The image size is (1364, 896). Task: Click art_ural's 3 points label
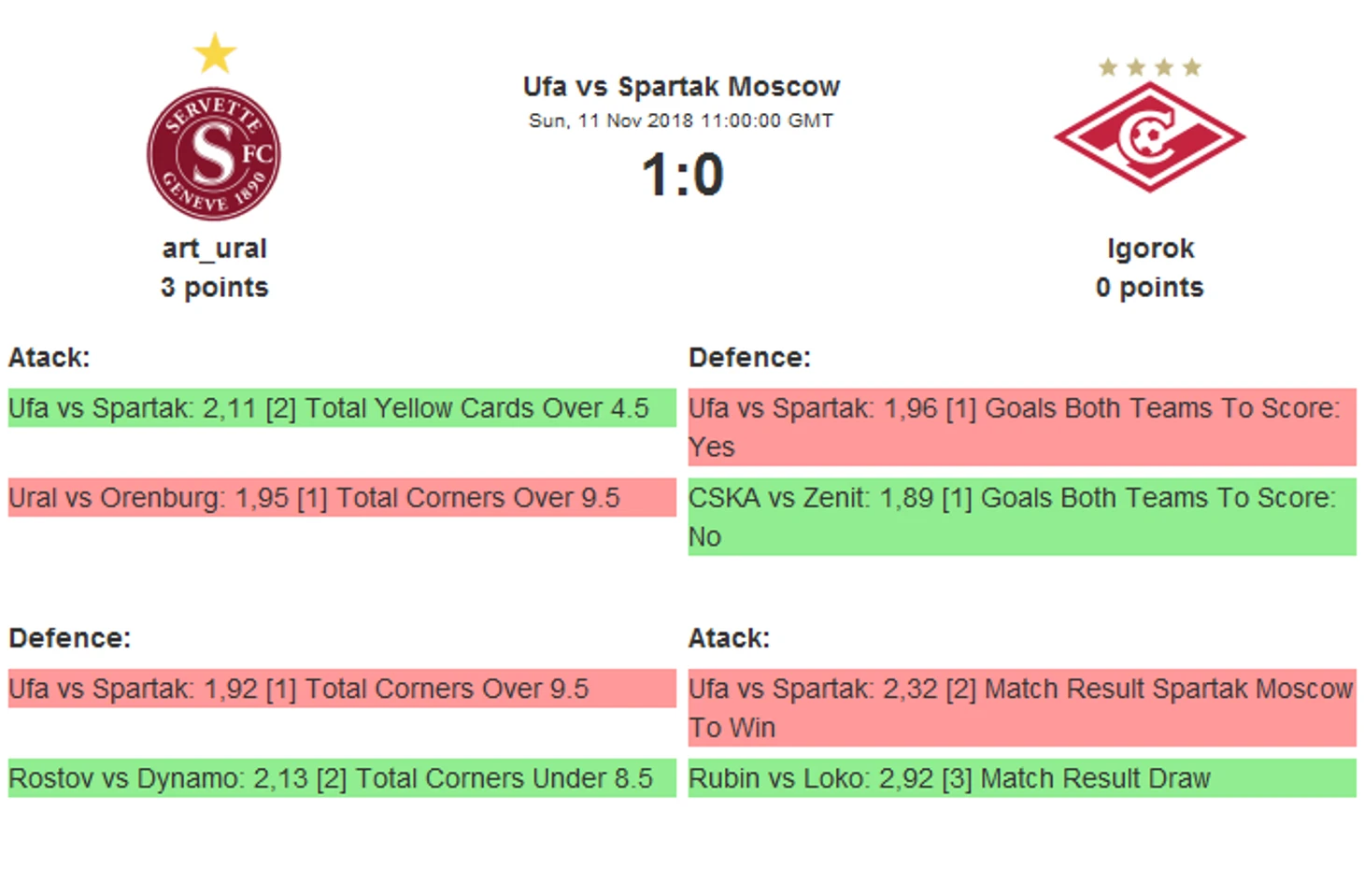pyautogui.click(x=214, y=287)
